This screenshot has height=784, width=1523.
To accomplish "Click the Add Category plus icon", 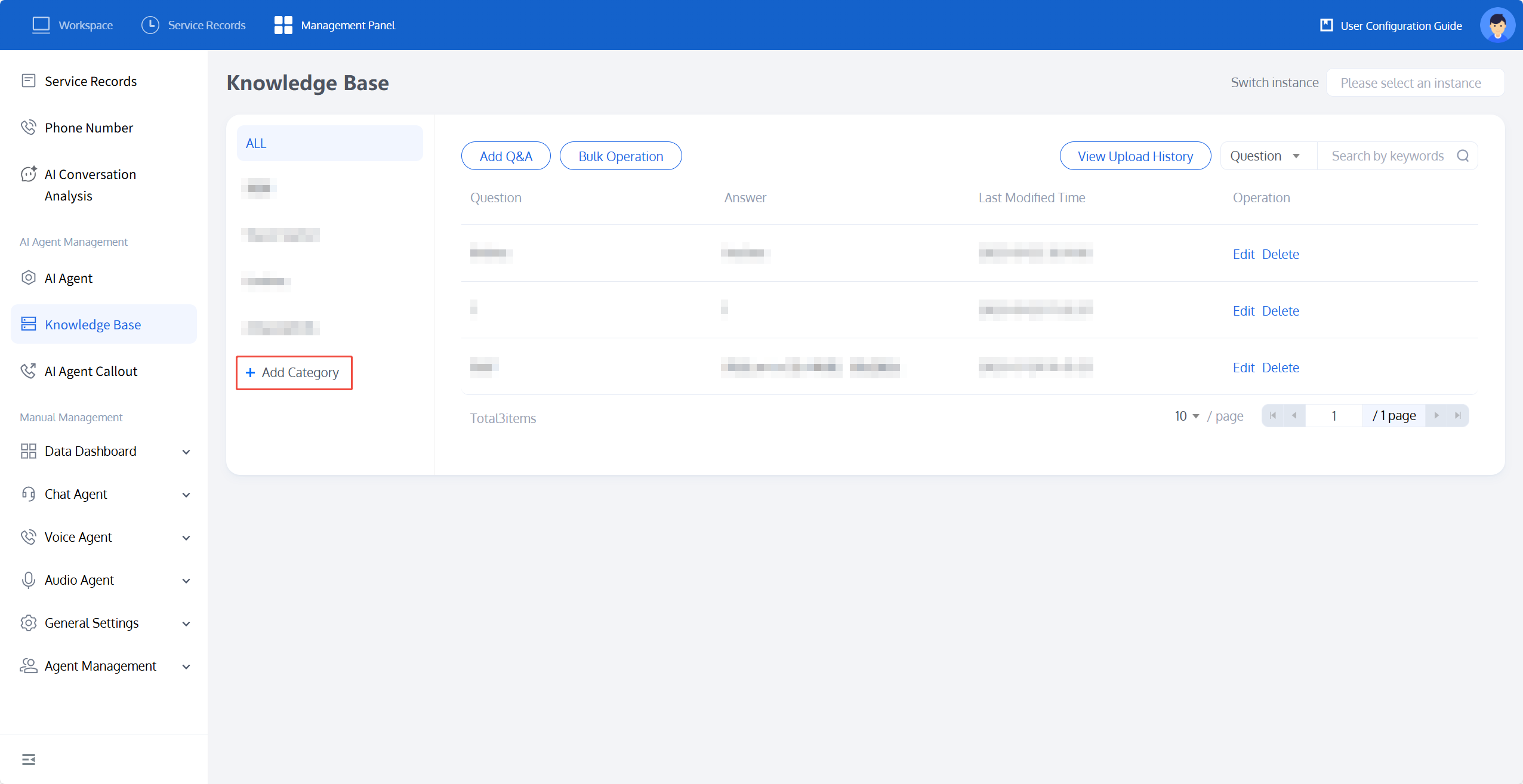I will pyautogui.click(x=250, y=372).
